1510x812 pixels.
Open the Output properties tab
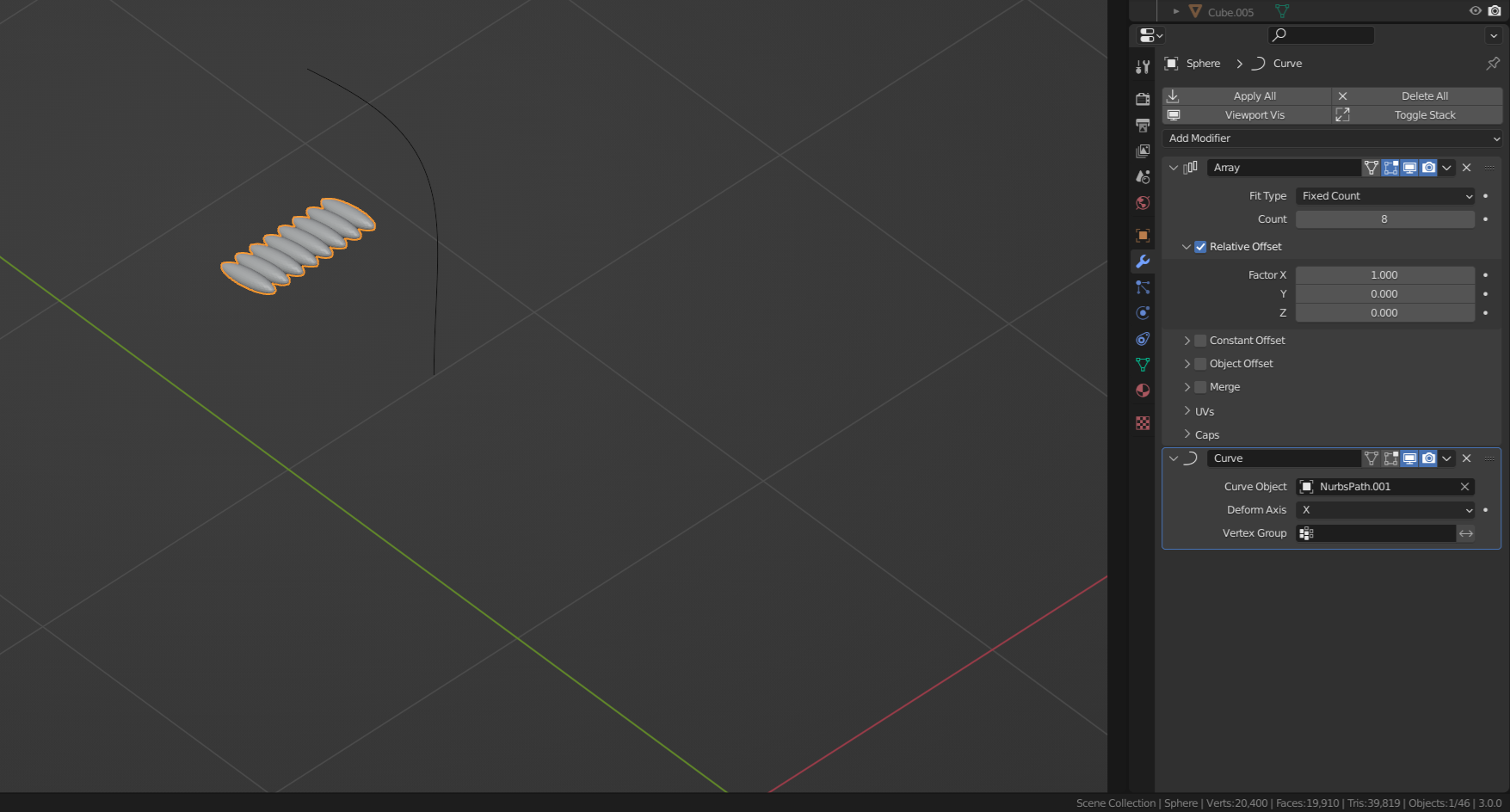[x=1143, y=125]
